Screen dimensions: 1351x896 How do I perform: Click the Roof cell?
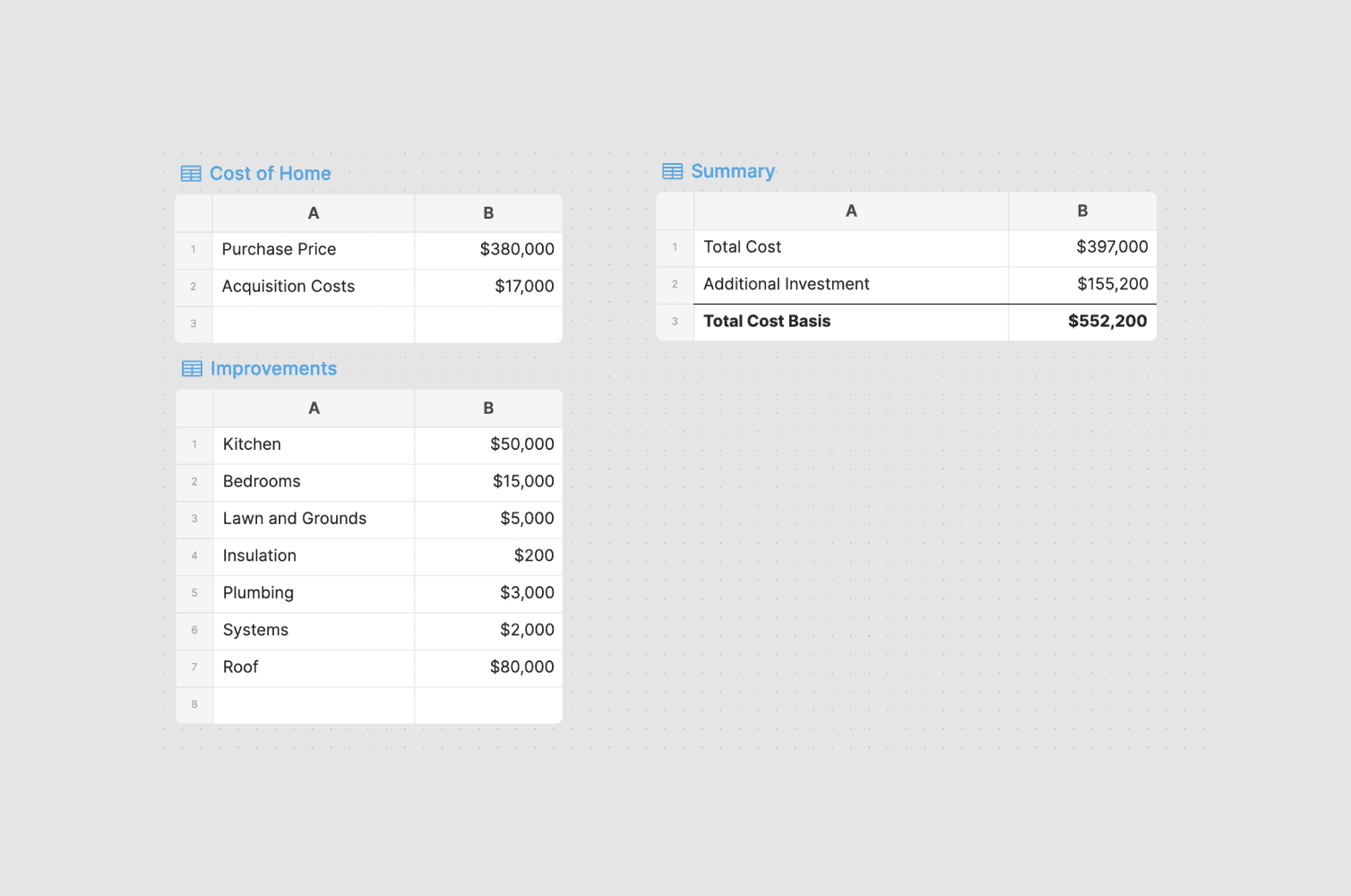coord(314,668)
